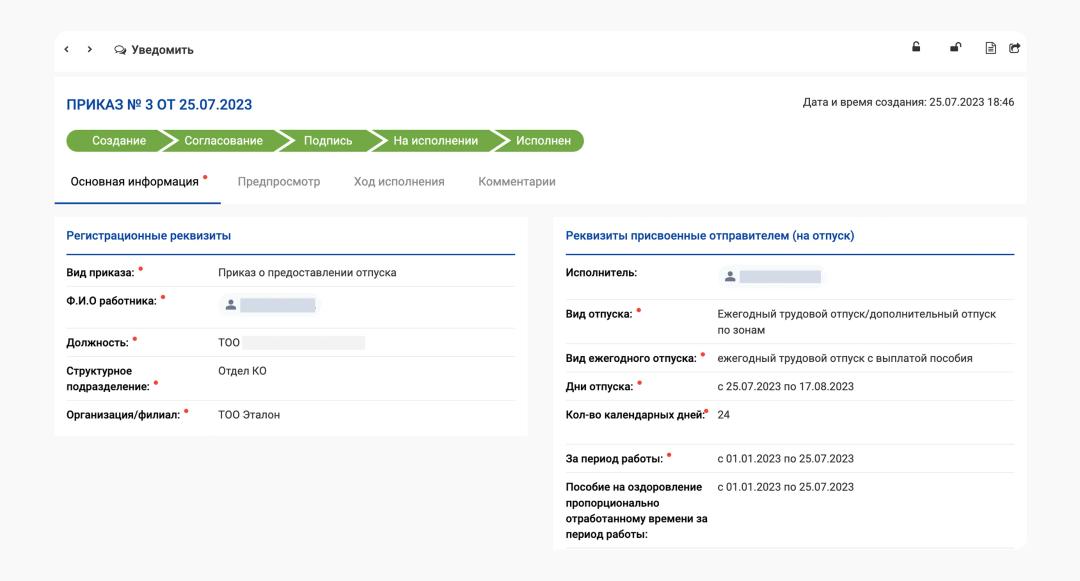Viewport: 1080px width, 581px height.
Task: Select the На исполнении workflow stage
Action: pos(435,141)
